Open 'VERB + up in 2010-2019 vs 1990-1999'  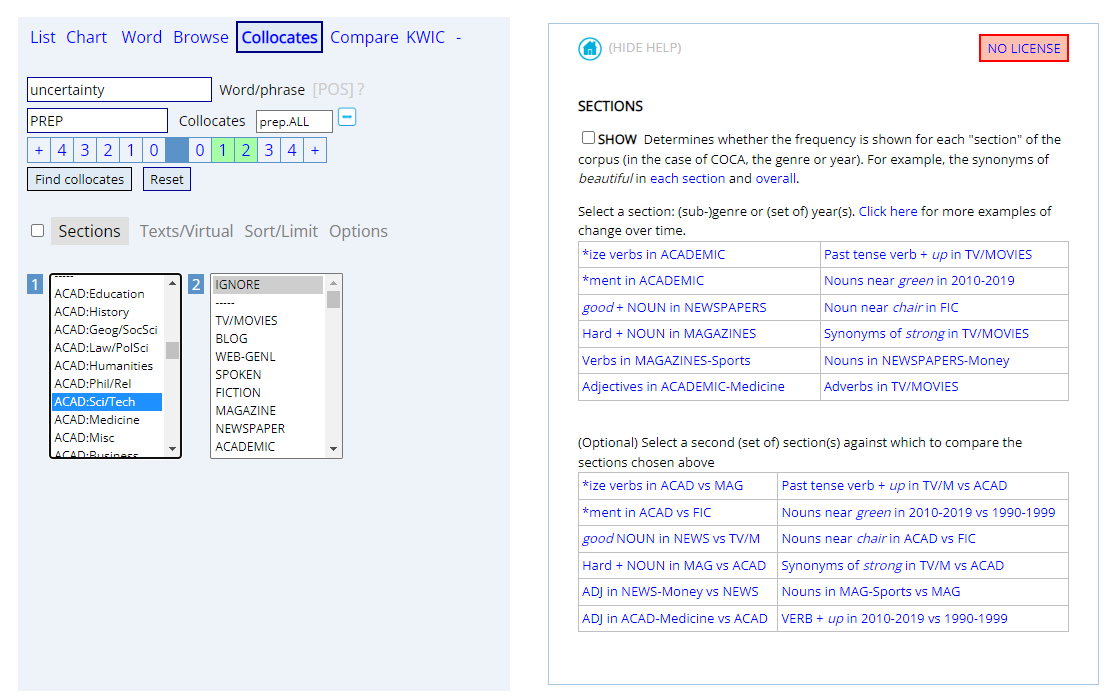click(894, 618)
